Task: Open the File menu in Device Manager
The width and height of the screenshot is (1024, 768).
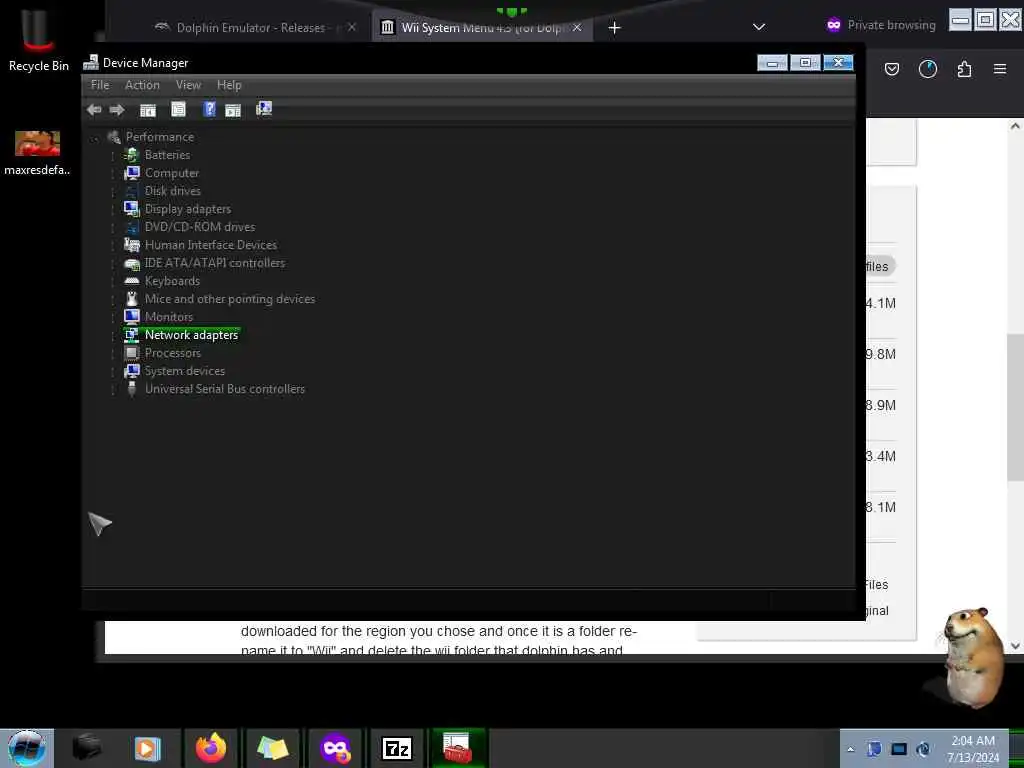Action: (x=100, y=85)
